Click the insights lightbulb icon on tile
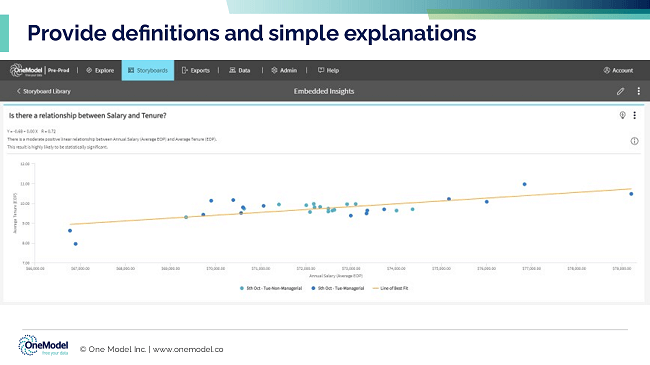The width and height of the screenshot is (650, 365). coord(622,115)
